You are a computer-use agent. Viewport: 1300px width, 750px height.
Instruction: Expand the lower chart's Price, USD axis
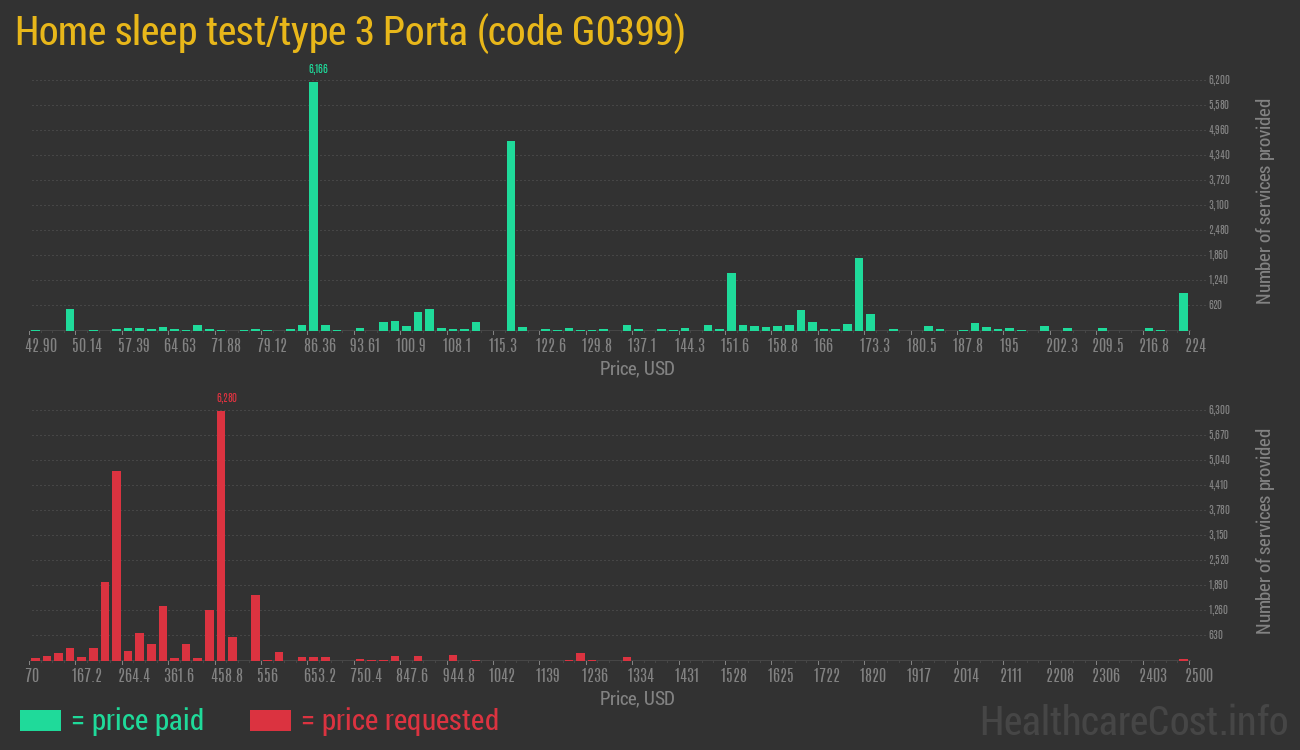coord(637,698)
